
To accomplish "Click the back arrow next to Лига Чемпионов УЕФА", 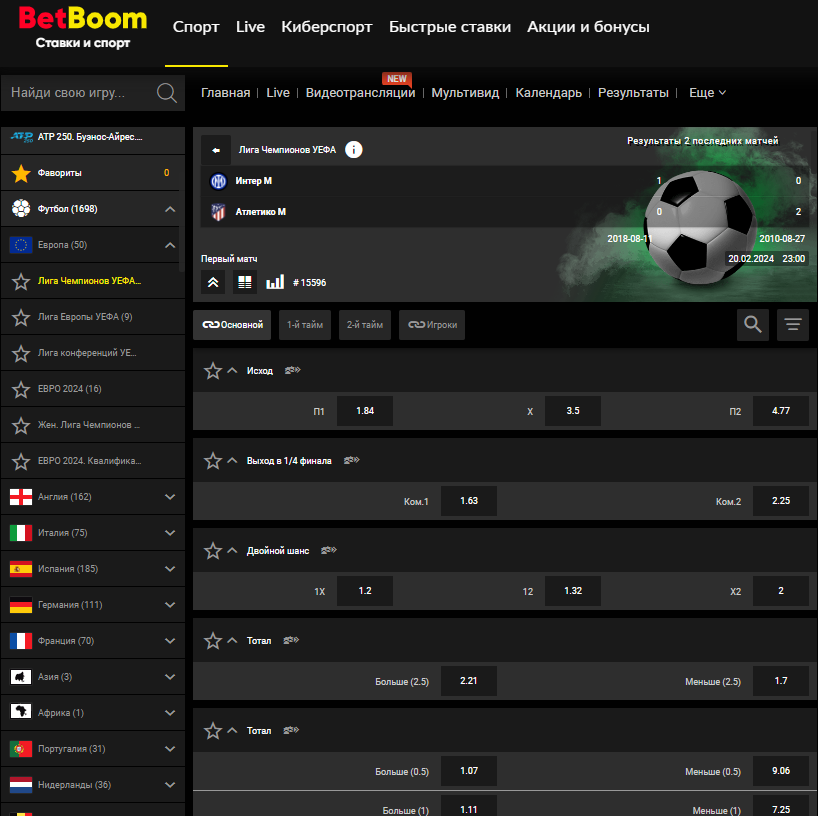I will coord(215,150).
